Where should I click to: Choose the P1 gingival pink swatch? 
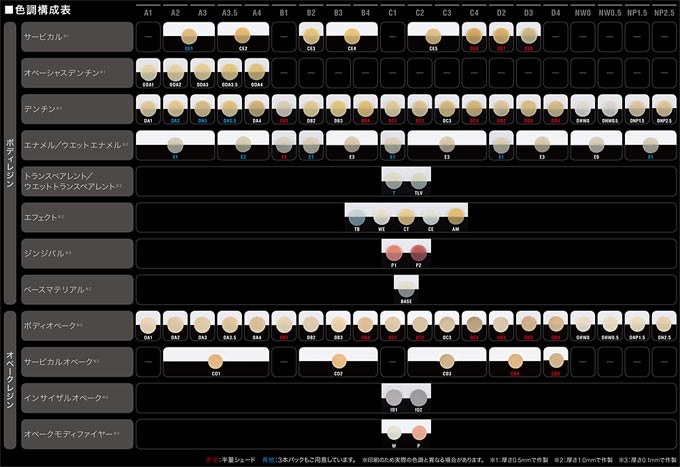394,253
